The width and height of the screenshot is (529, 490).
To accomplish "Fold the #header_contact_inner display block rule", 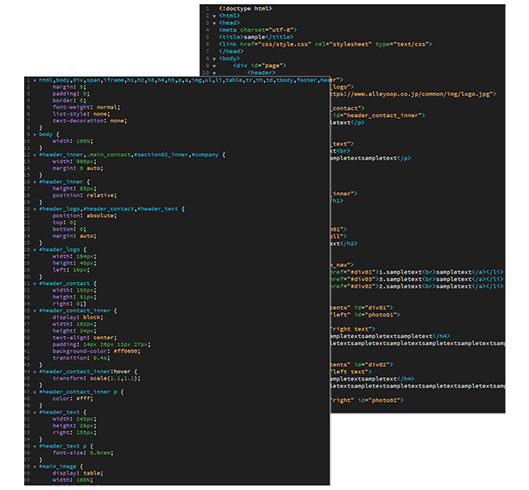I will click(x=35, y=311).
